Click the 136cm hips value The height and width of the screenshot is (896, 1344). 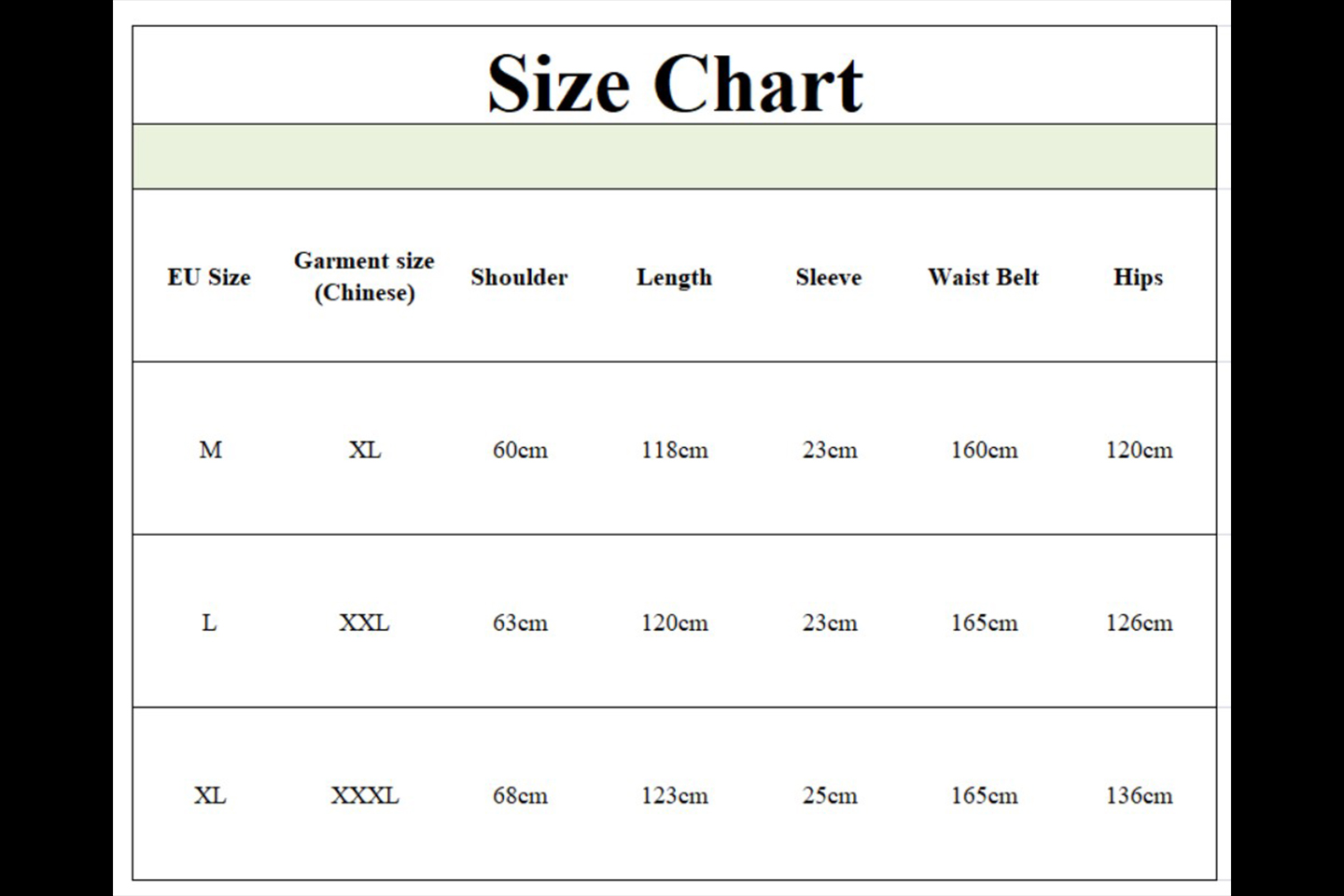(1139, 795)
